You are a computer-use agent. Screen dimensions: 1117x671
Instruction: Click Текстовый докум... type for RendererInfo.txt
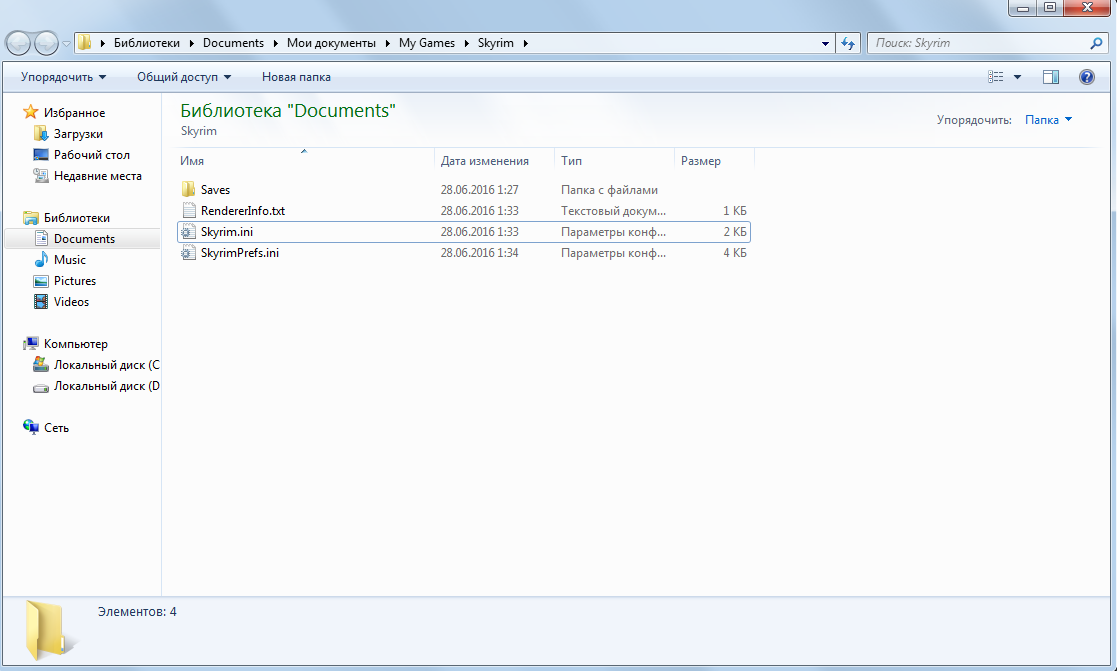click(613, 211)
